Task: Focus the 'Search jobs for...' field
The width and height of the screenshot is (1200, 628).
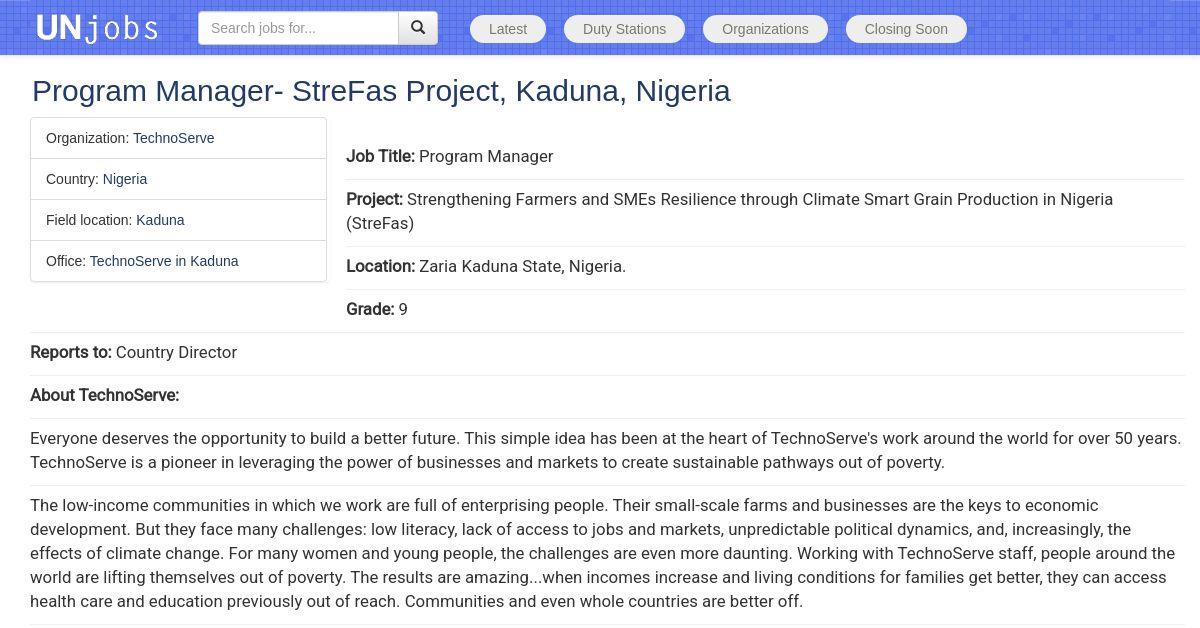Action: click(298, 28)
